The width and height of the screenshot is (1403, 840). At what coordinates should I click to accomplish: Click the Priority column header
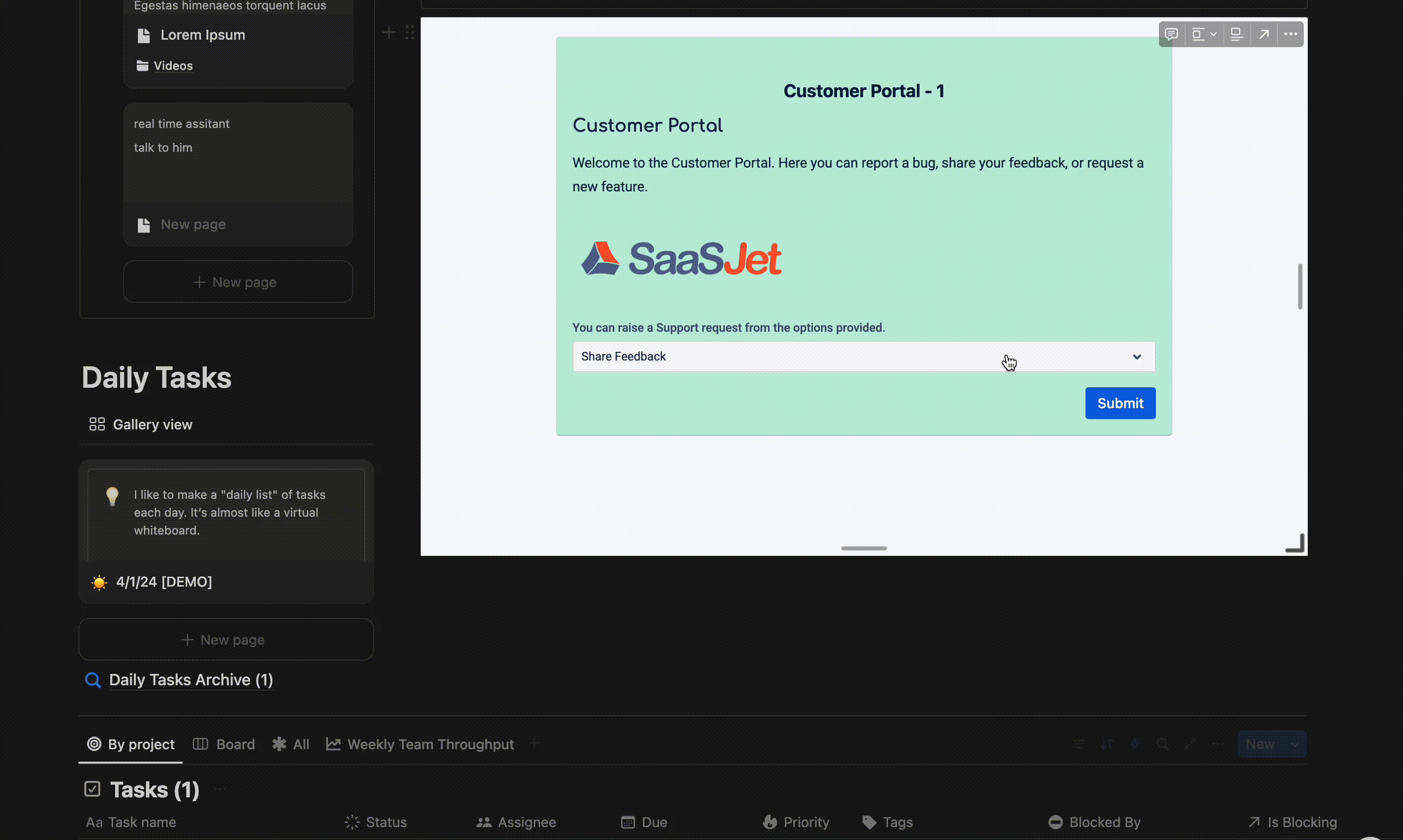click(x=795, y=823)
